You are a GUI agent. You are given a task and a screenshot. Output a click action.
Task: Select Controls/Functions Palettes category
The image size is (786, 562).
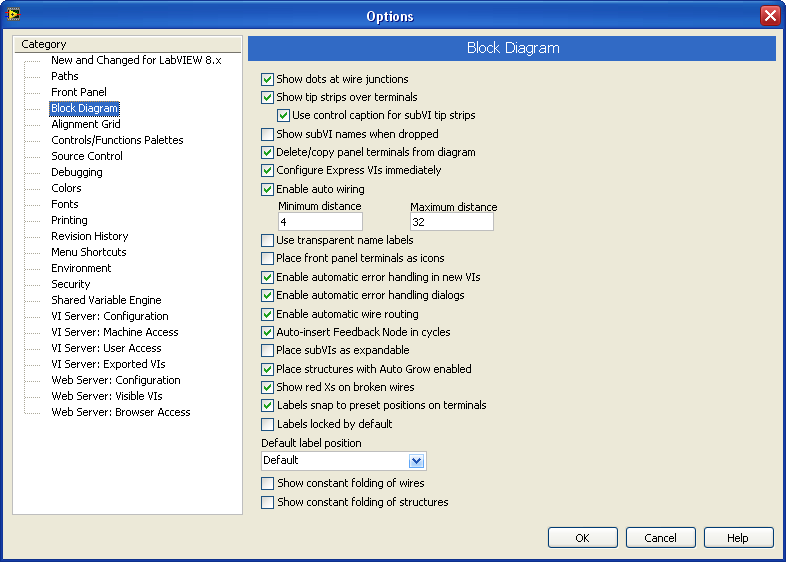pos(117,140)
